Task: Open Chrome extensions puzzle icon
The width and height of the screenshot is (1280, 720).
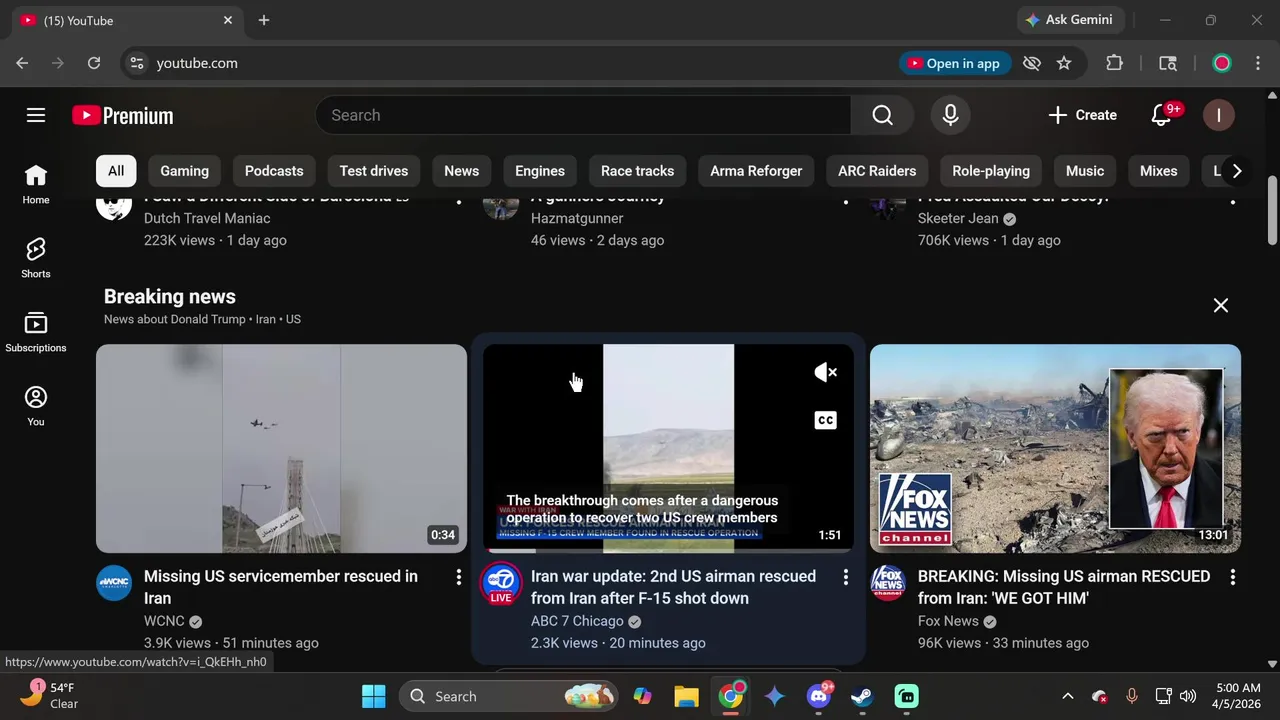Action: 1114,63
